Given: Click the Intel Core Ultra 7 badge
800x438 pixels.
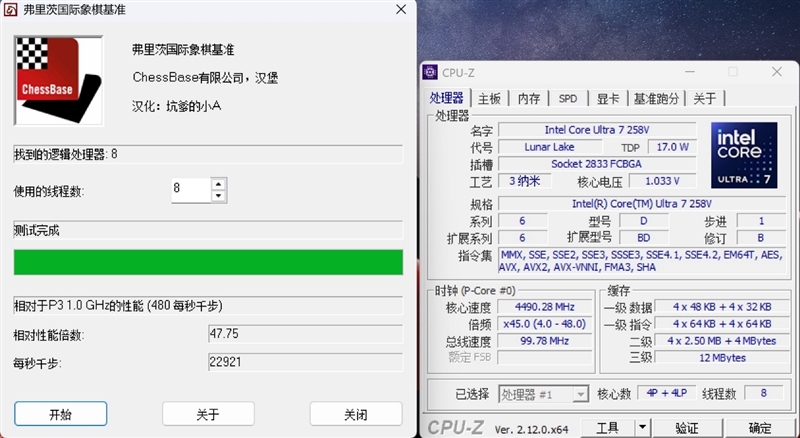Looking at the screenshot, I should point(745,155).
